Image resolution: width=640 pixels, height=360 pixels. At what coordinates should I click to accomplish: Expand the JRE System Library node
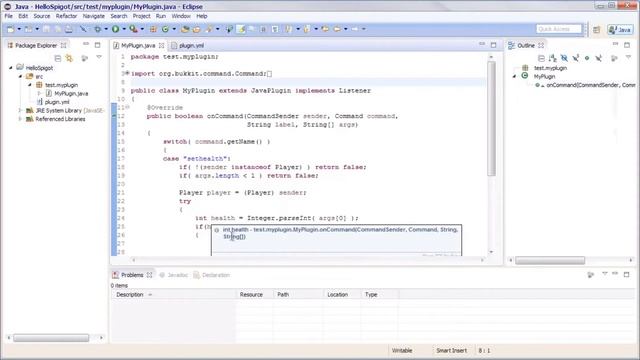[20, 110]
